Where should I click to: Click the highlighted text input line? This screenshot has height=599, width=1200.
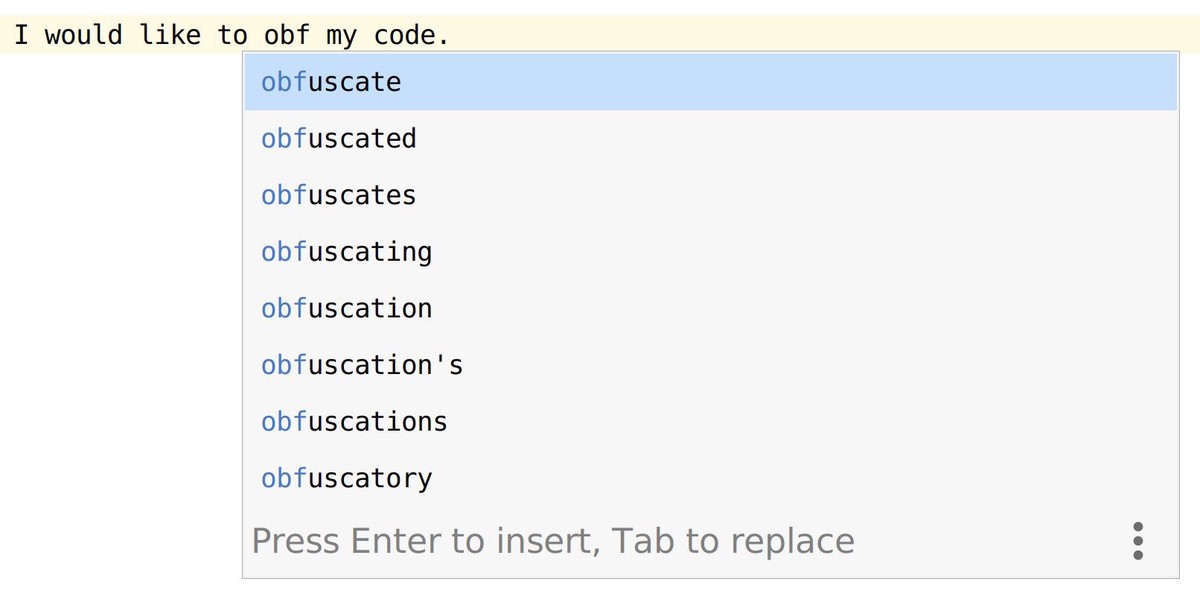pyautogui.click(x=600, y=34)
